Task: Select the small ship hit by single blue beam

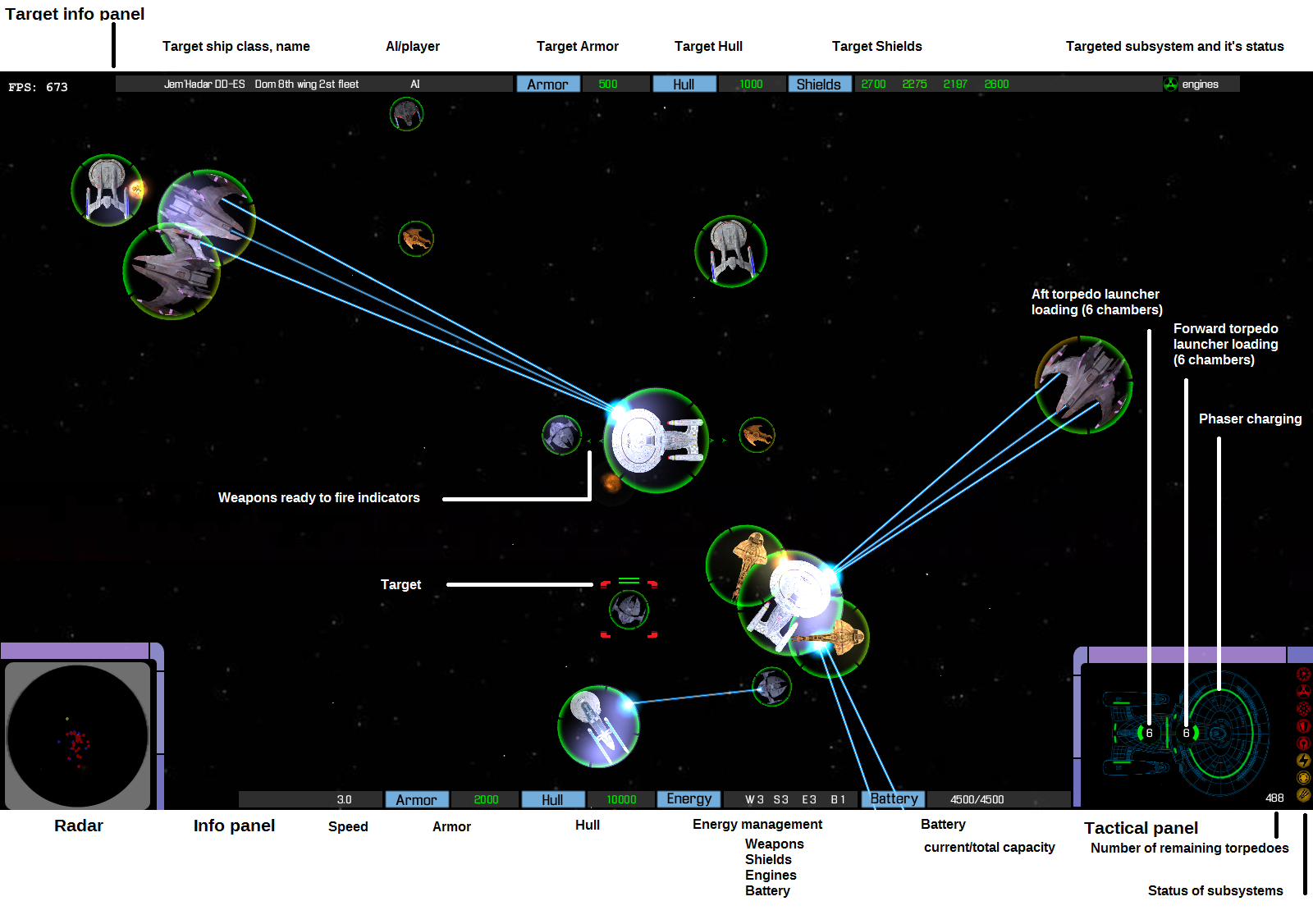Action: click(772, 687)
